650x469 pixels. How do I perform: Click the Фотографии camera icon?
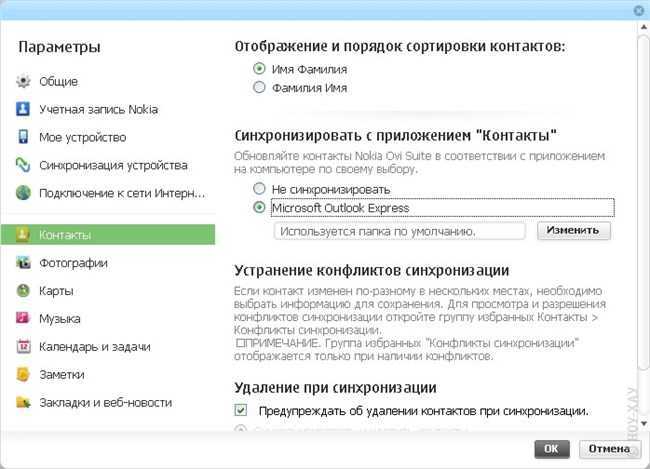click(23, 262)
